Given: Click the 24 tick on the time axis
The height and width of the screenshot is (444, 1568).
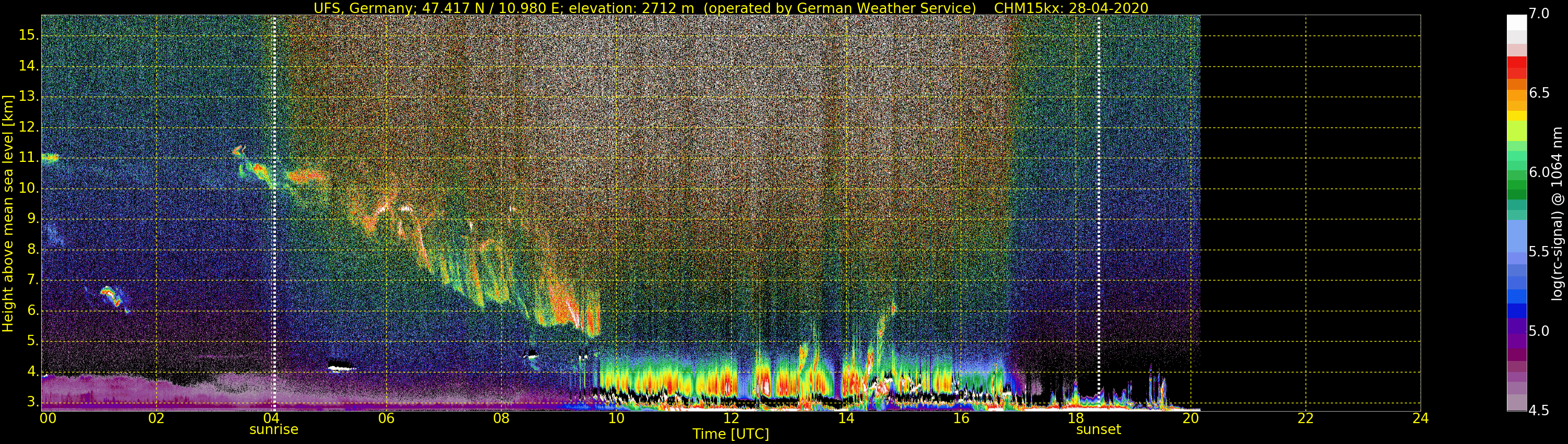Looking at the screenshot, I should click(x=1420, y=418).
